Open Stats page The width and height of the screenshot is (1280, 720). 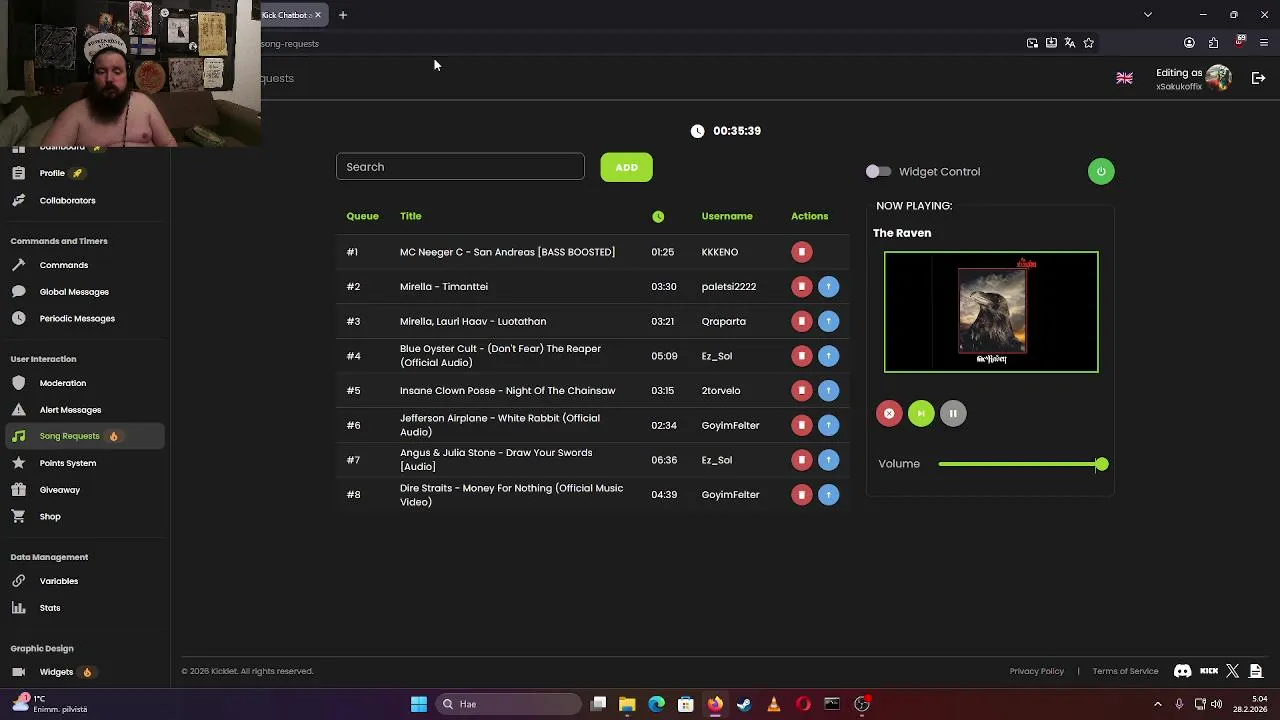click(x=50, y=608)
